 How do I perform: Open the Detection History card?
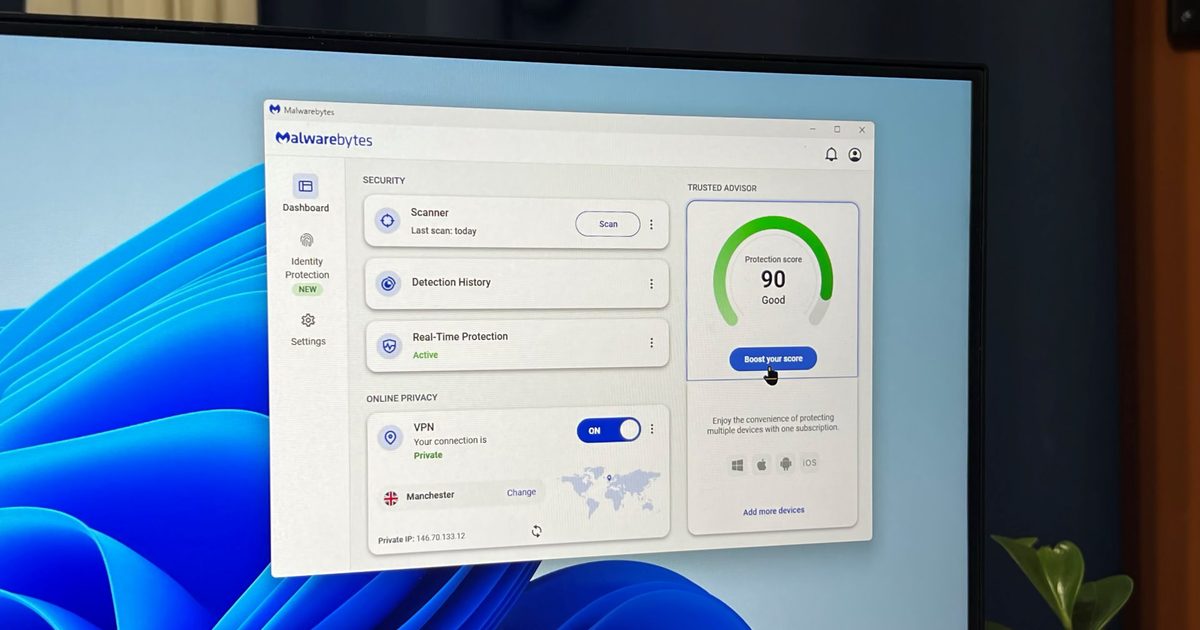pos(516,284)
